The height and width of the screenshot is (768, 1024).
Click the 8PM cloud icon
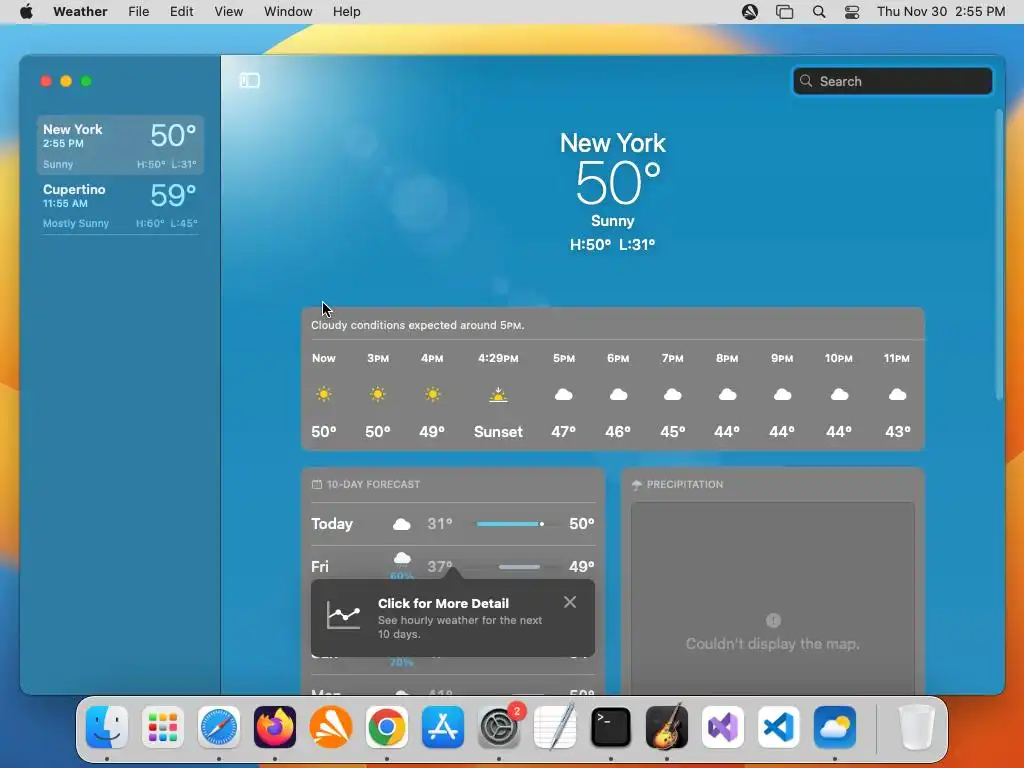[727, 394]
